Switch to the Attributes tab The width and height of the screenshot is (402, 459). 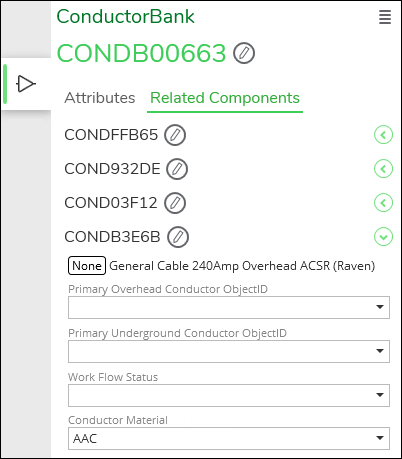pyautogui.click(x=100, y=98)
